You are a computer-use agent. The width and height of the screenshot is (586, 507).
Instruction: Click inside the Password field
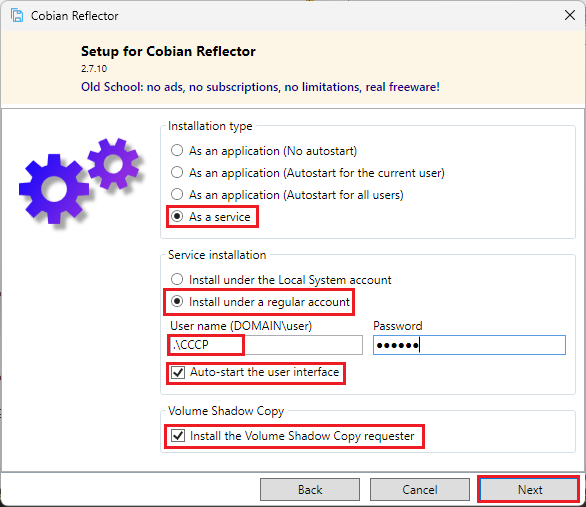click(469, 345)
